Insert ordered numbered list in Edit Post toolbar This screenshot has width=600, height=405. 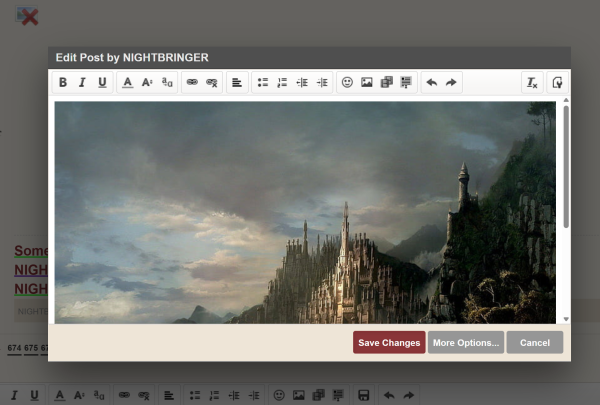click(282, 82)
